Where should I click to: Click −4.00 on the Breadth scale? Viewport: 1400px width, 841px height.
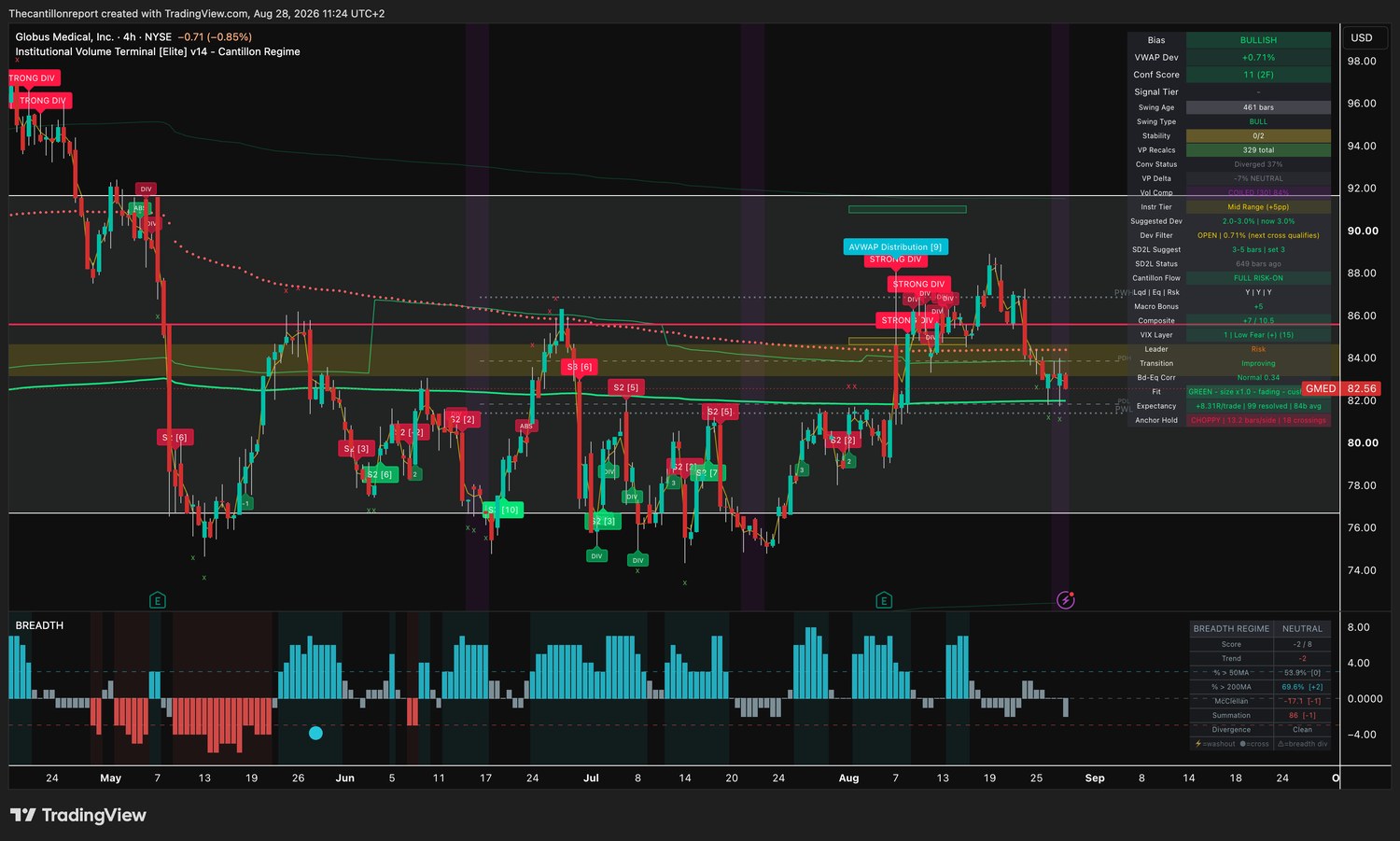pos(1362,735)
